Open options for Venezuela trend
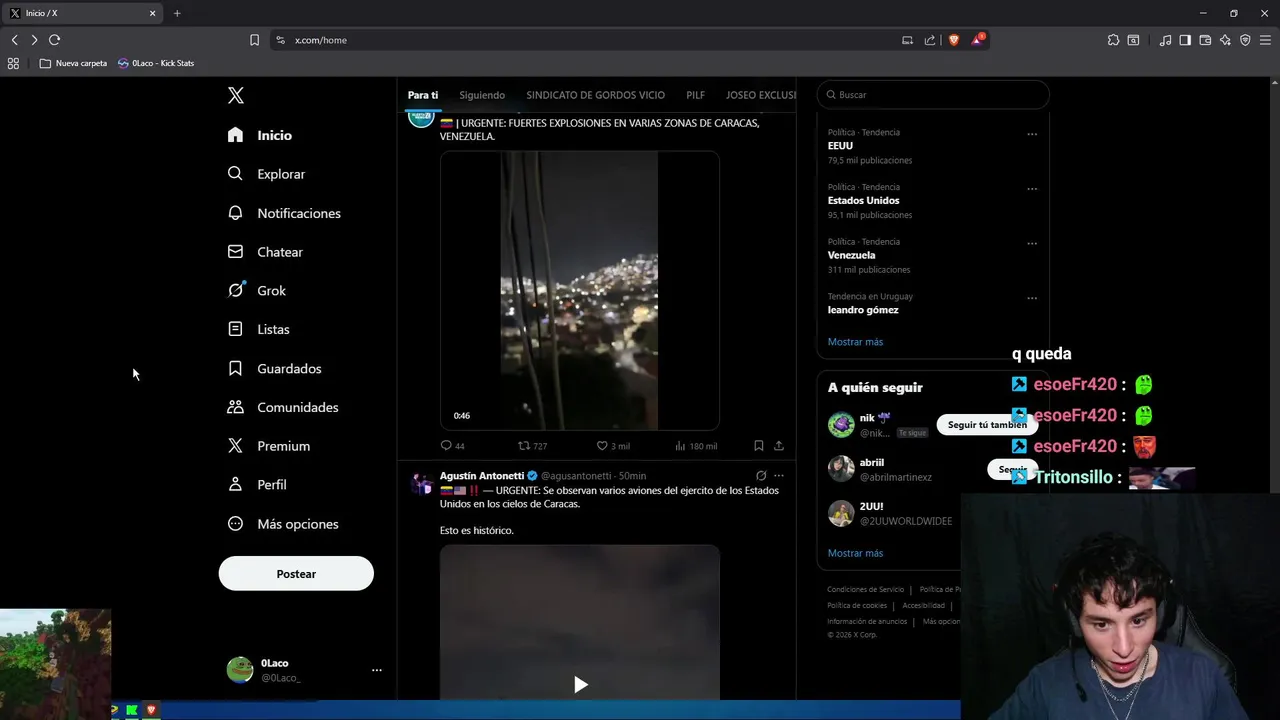 click(1032, 243)
